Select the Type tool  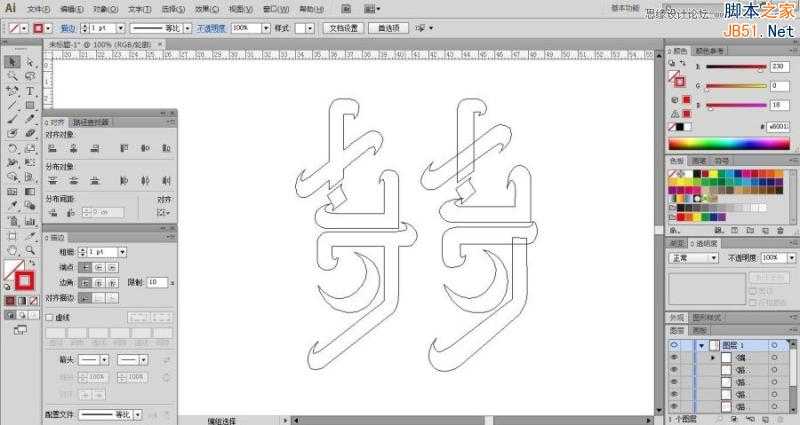pyautogui.click(x=30, y=91)
